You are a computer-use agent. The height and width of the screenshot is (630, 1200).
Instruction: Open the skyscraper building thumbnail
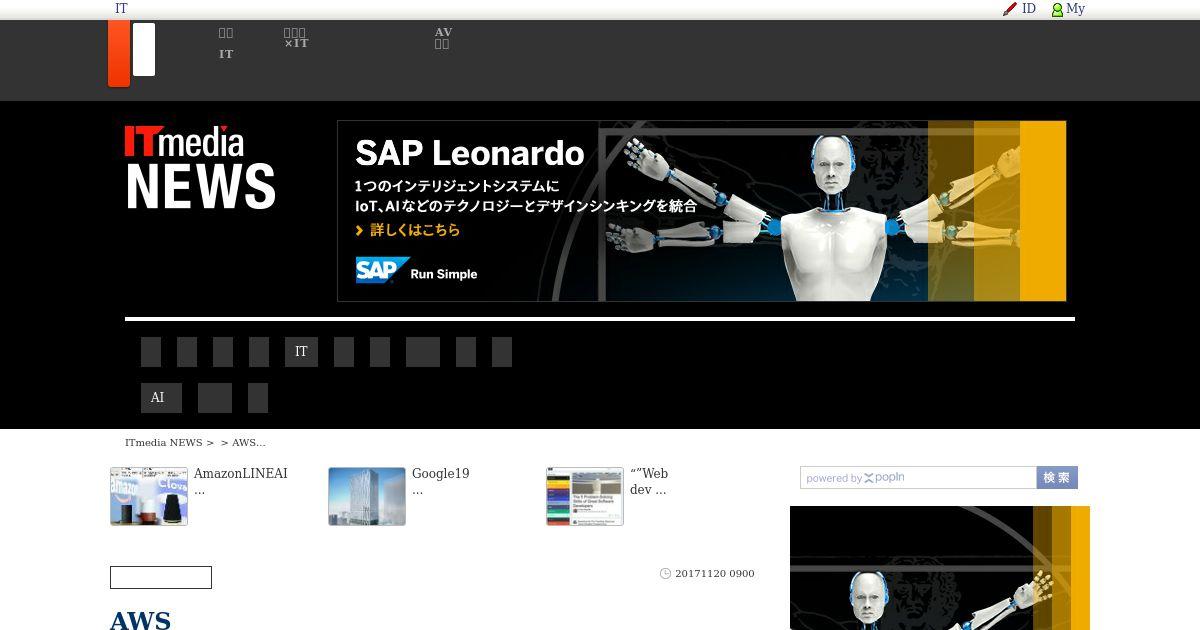pos(367,496)
